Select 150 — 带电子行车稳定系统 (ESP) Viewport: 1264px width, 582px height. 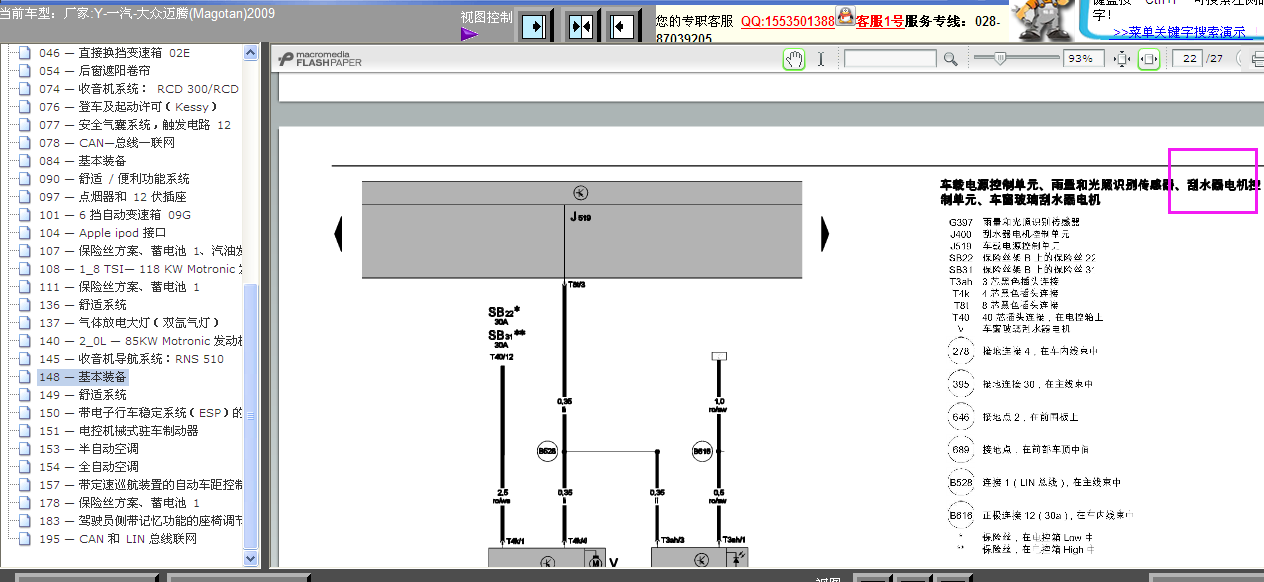click(140, 413)
